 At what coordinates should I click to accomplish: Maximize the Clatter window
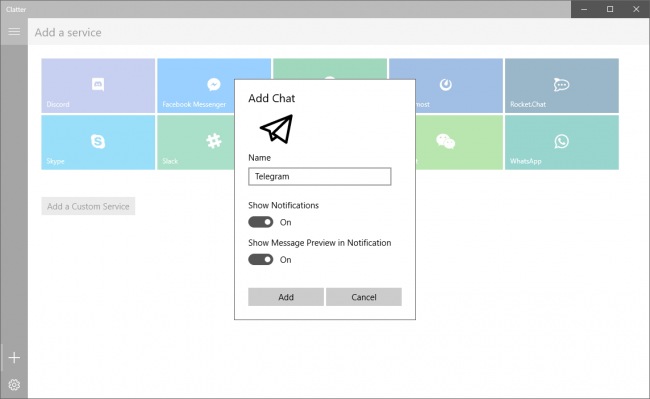[x=610, y=9]
